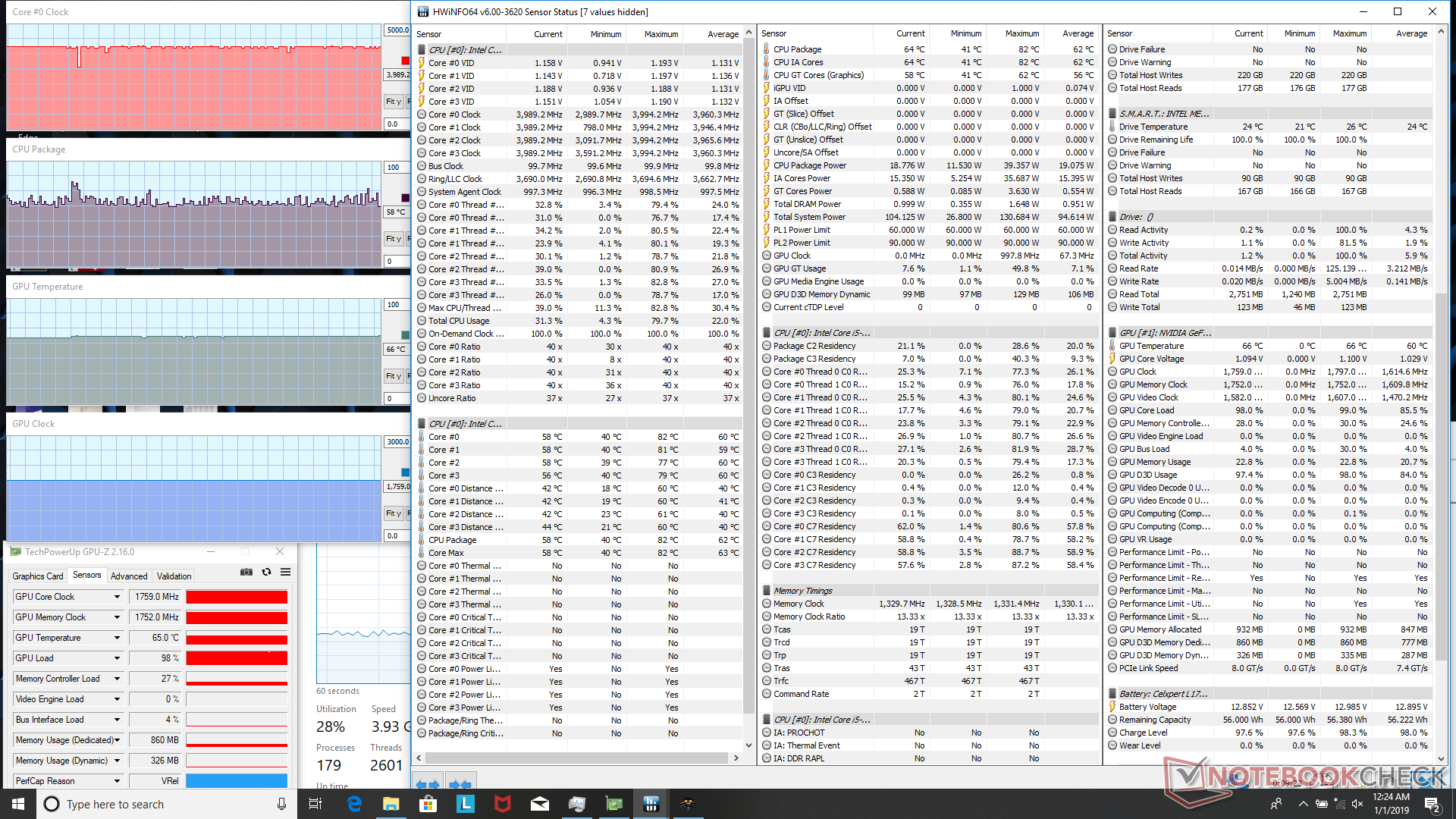Click the Task View taskbar icon
1456x819 pixels.
point(316,804)
